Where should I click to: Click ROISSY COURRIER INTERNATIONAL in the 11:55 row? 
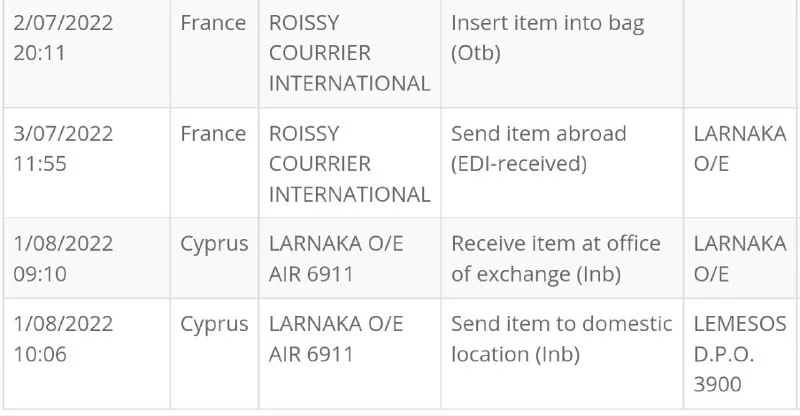(350, 164)
